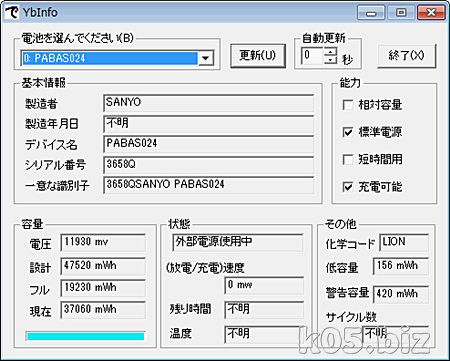Click the 現在 label in capacity group
Viewport: 450px width, 361px height.
40,312
